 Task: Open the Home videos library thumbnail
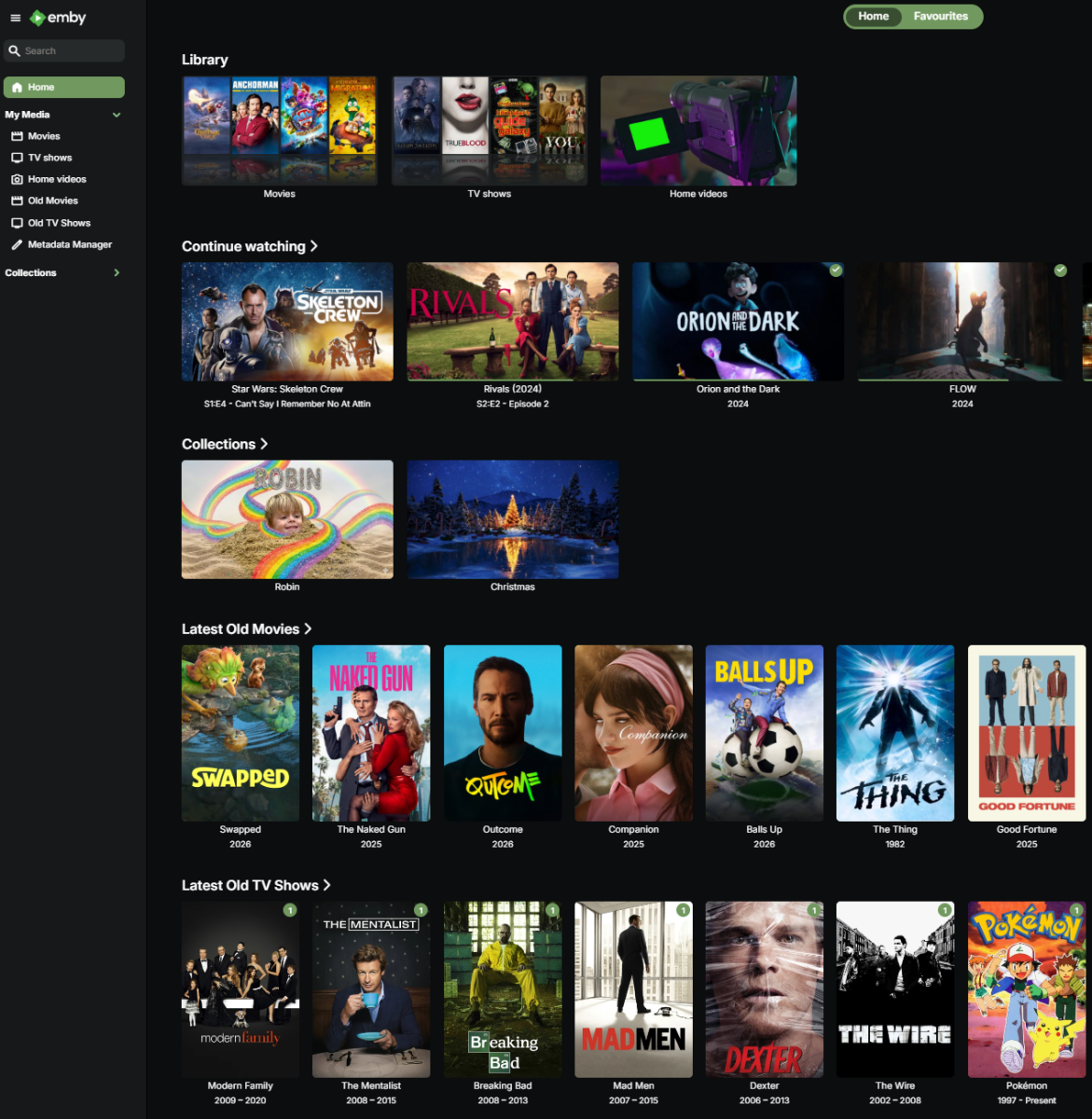pyautogui.click(x=698, y=131)
